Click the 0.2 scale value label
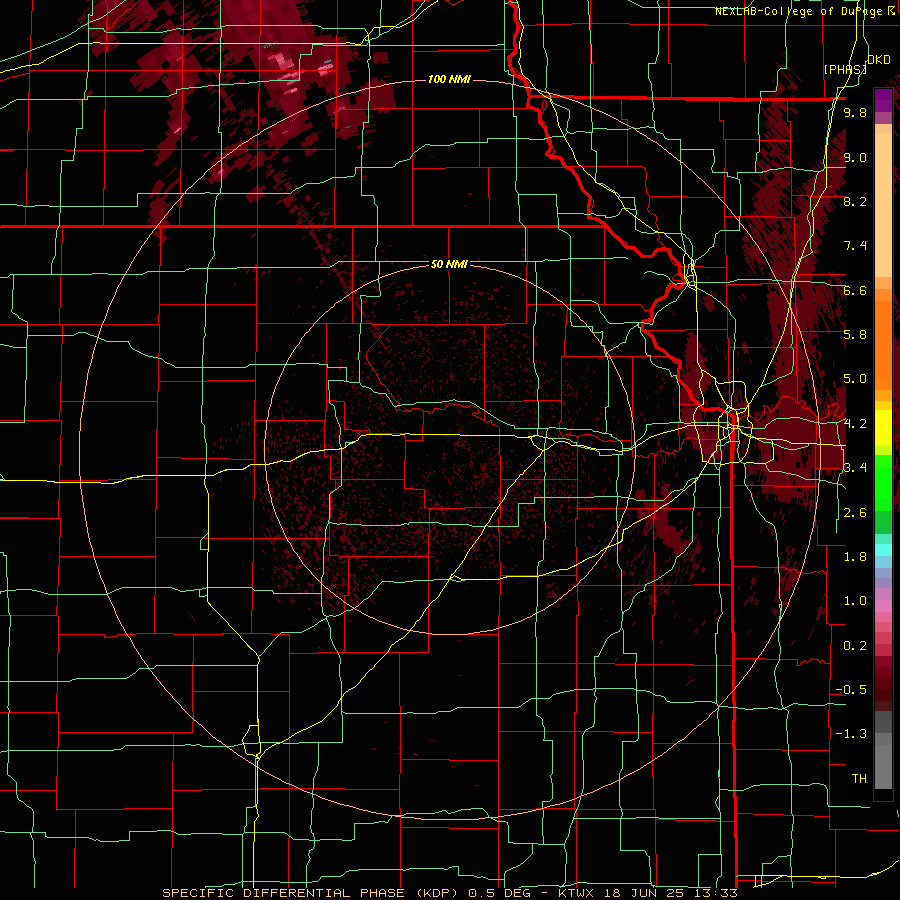Viewport: 900px width, 900px height. click(x=855, y=646)
